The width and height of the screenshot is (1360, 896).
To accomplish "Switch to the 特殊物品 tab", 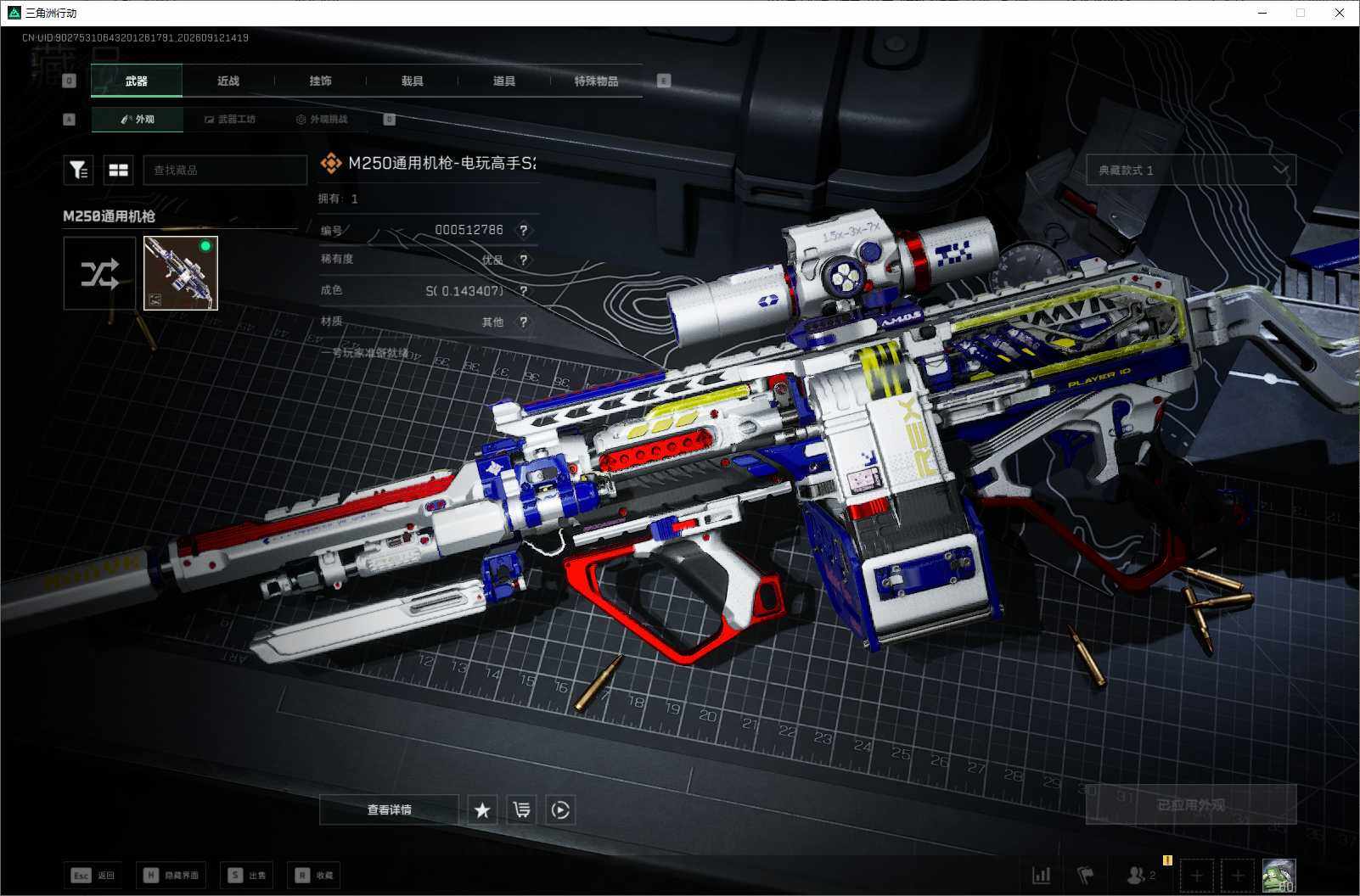I will point(596,81).
